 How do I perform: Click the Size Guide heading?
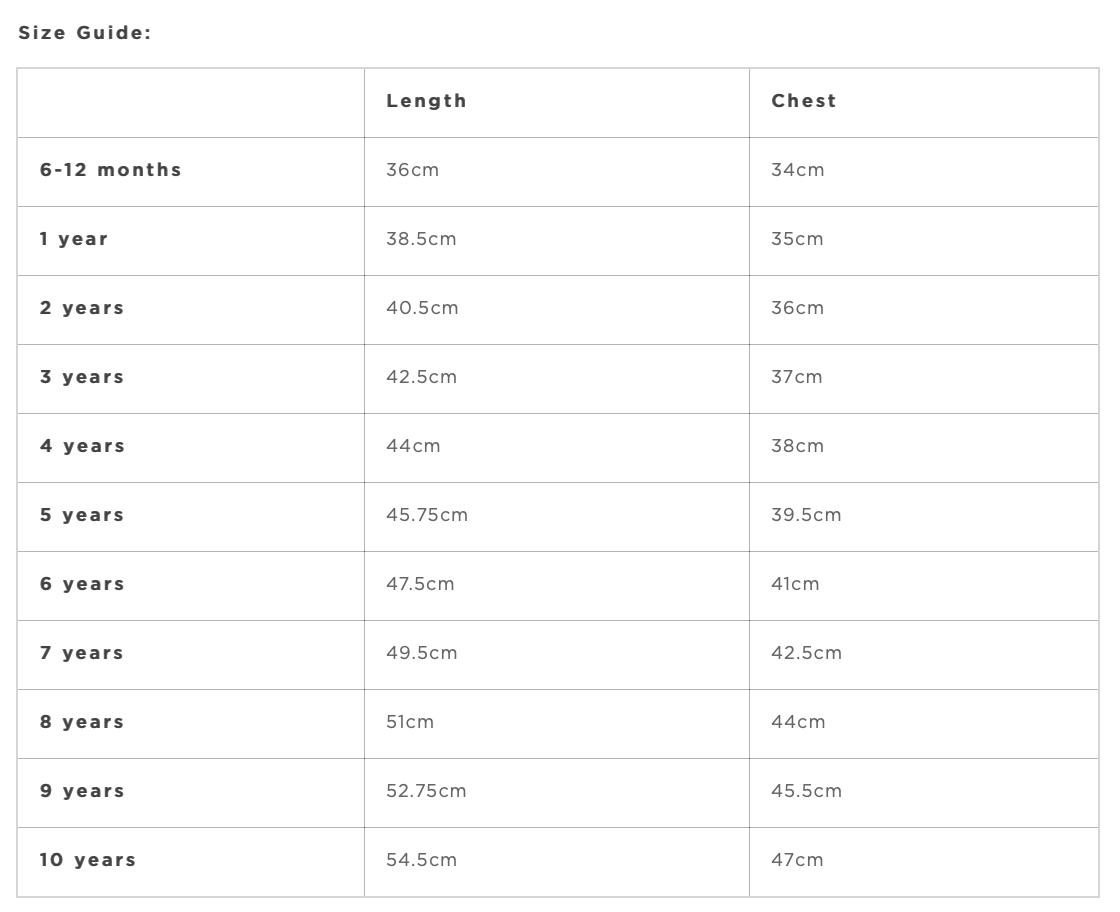84,33
